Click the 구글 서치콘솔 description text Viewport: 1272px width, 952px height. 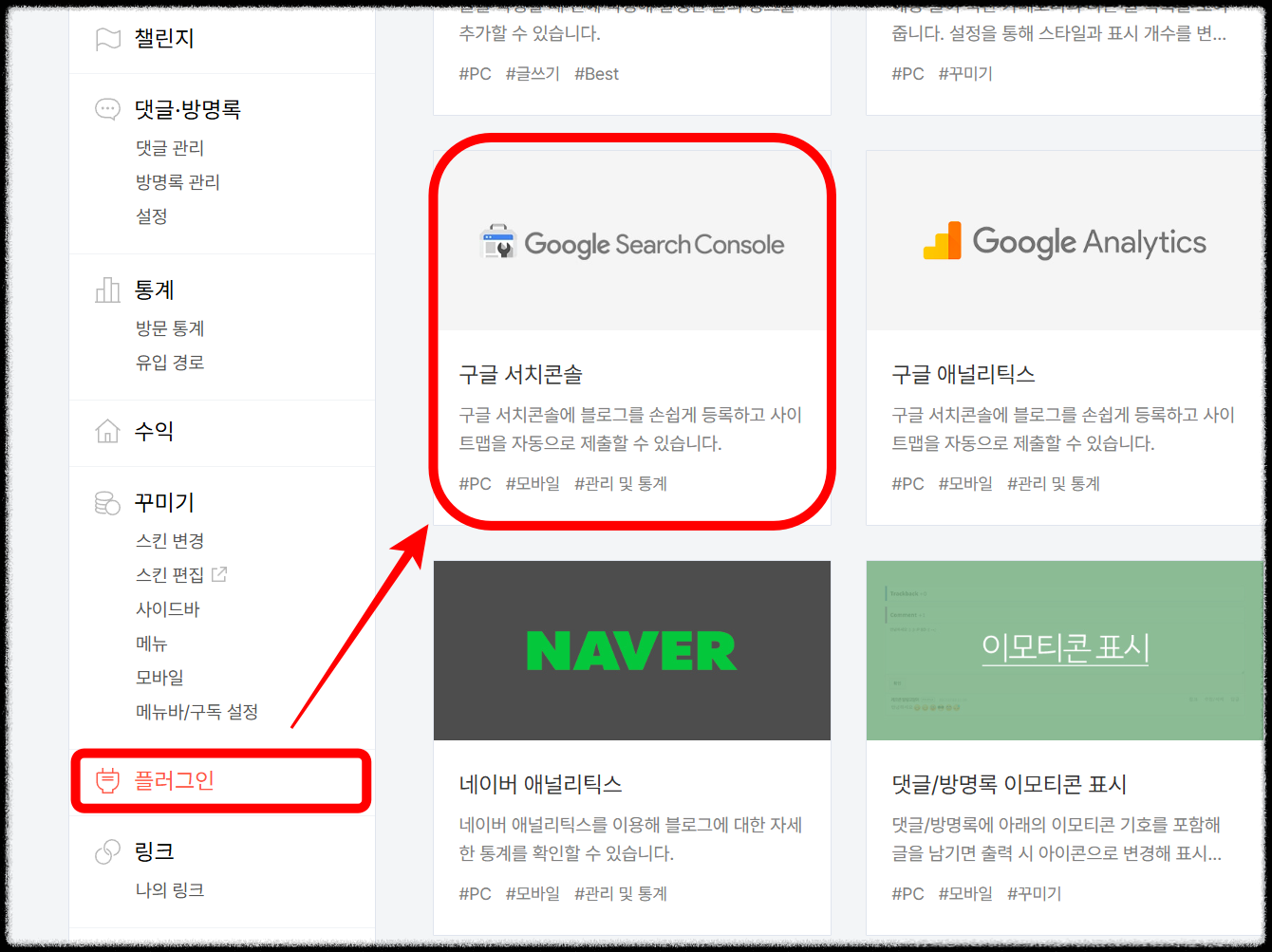pyautogui.click(x=631, y=429)
